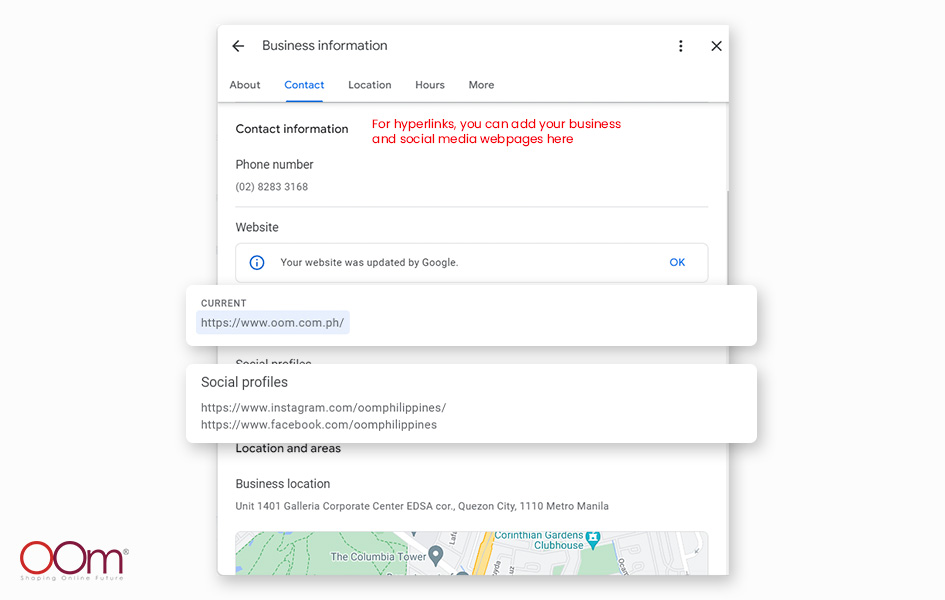Screen dimensions: 945x600
Task: Open the Instagram oomphilippines profile link
Action: (x=323, y=408)
